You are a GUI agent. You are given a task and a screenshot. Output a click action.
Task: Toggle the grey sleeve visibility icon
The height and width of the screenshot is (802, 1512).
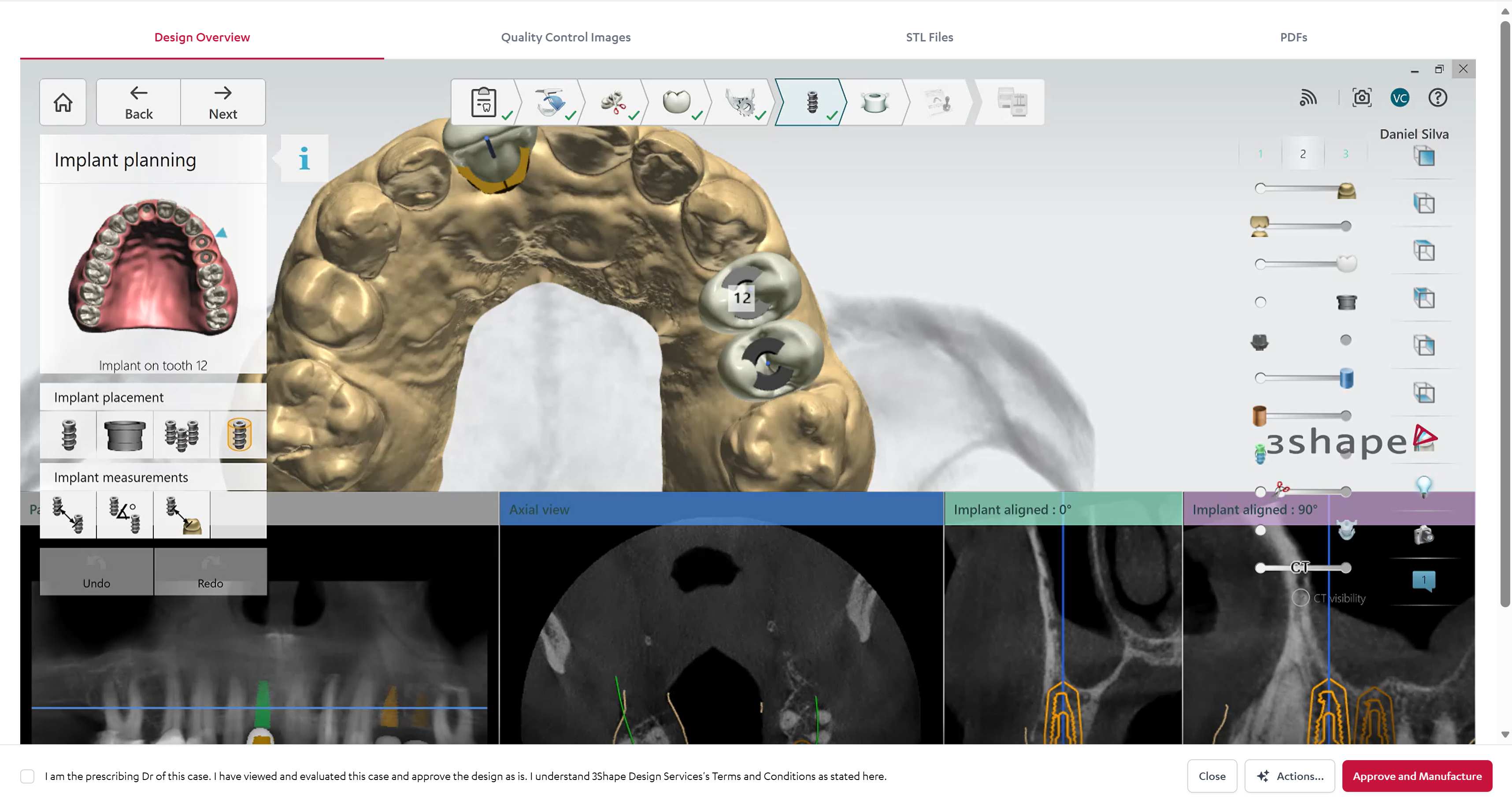[1346, 302]
